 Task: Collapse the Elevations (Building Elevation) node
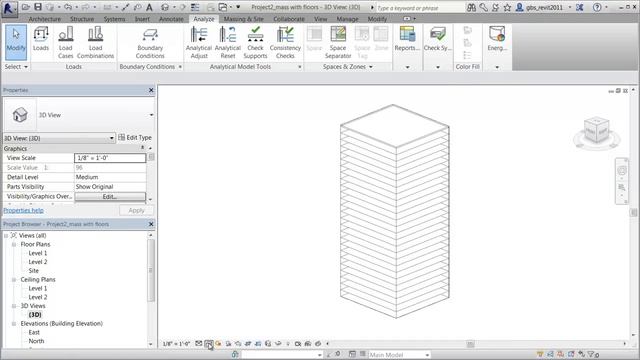tap(14, 324)
